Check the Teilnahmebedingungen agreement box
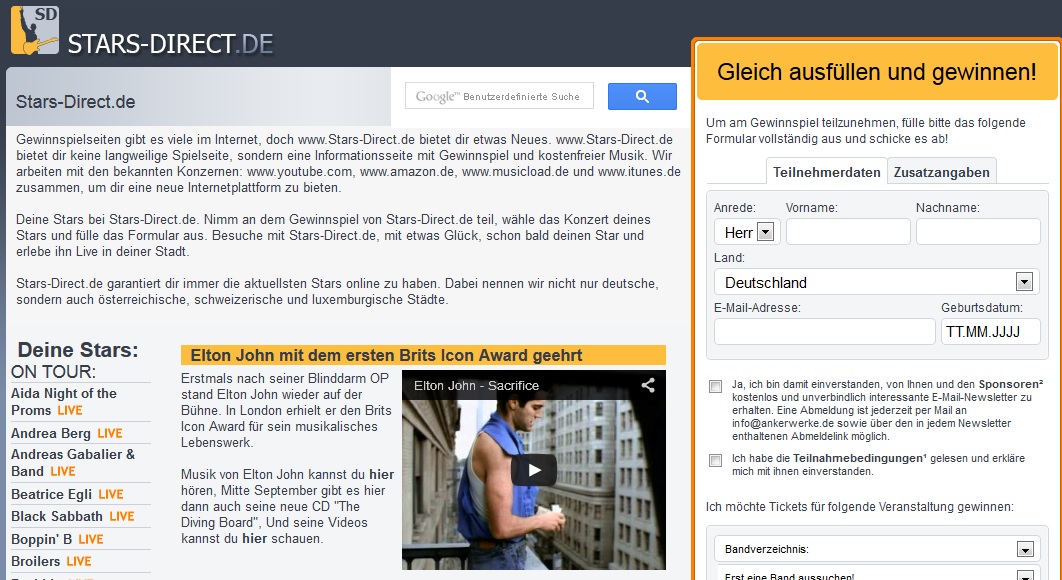This screenshot has height=580, width=1062. point(715,460)
